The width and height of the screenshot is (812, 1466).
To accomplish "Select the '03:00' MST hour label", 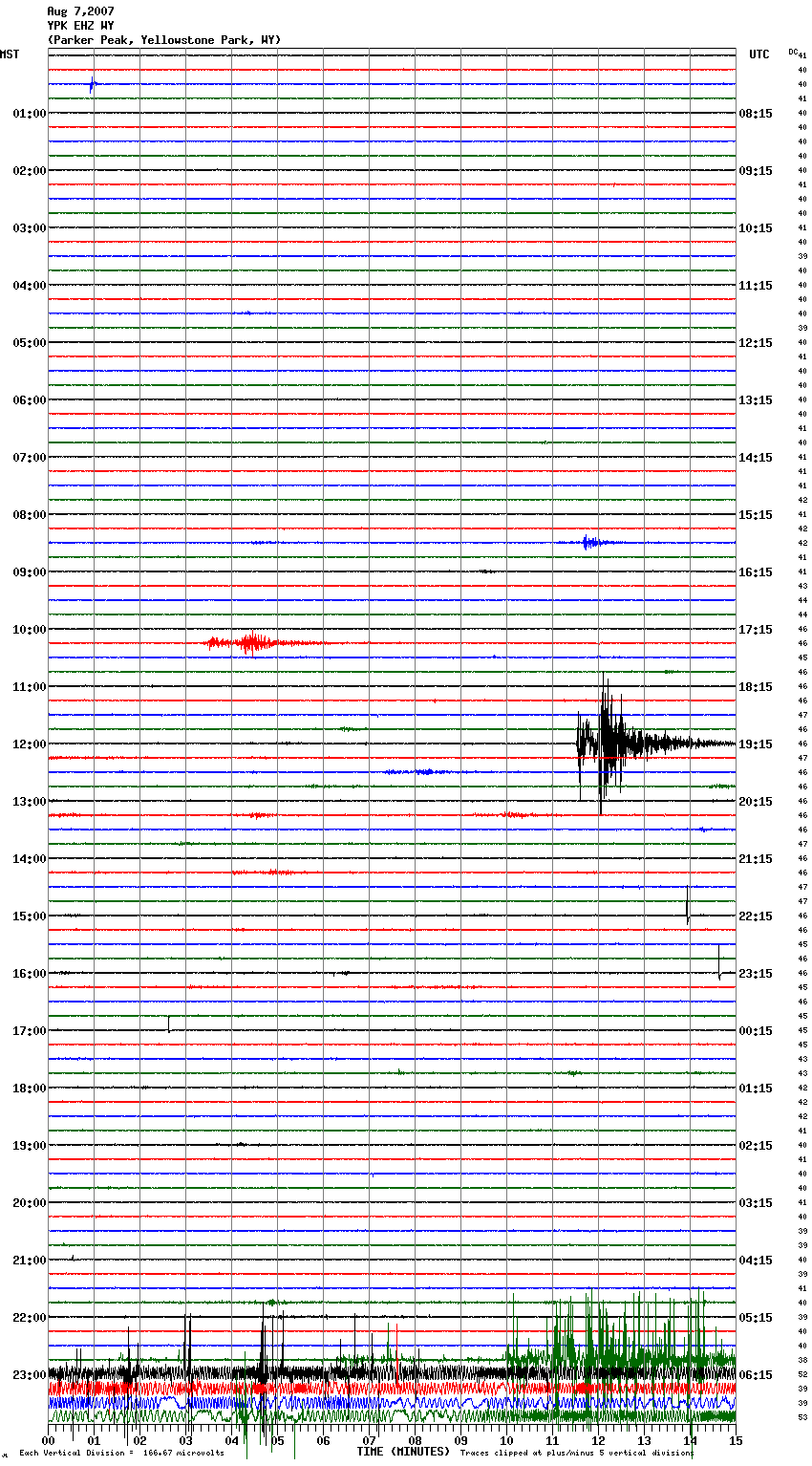I will 30,228.
